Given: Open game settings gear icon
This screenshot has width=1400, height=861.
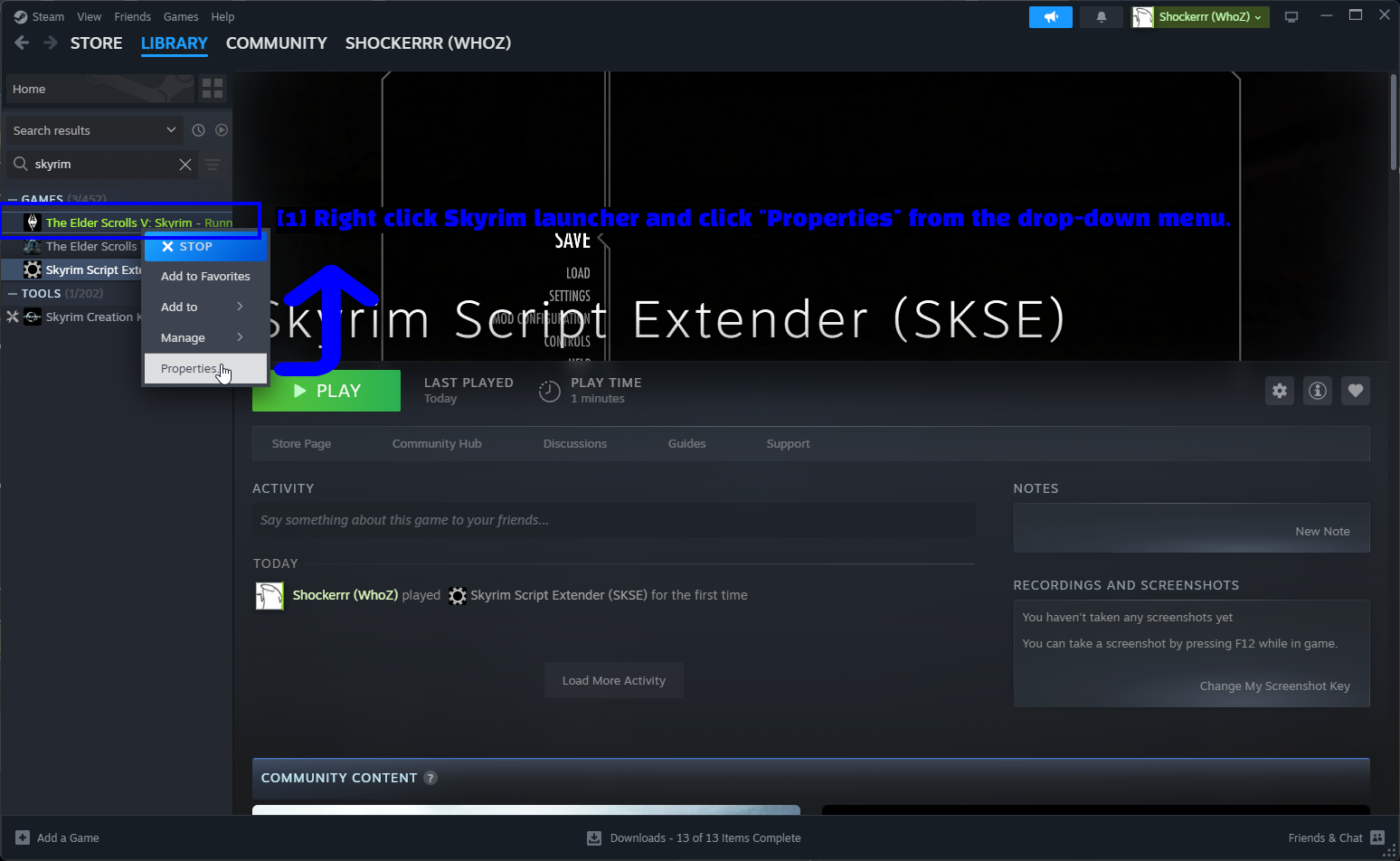Looking at the screenshot, I should (1280, 391).
